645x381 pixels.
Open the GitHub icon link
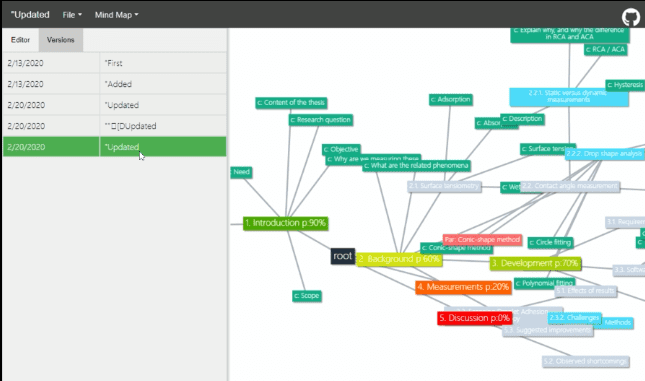[631, 17]
